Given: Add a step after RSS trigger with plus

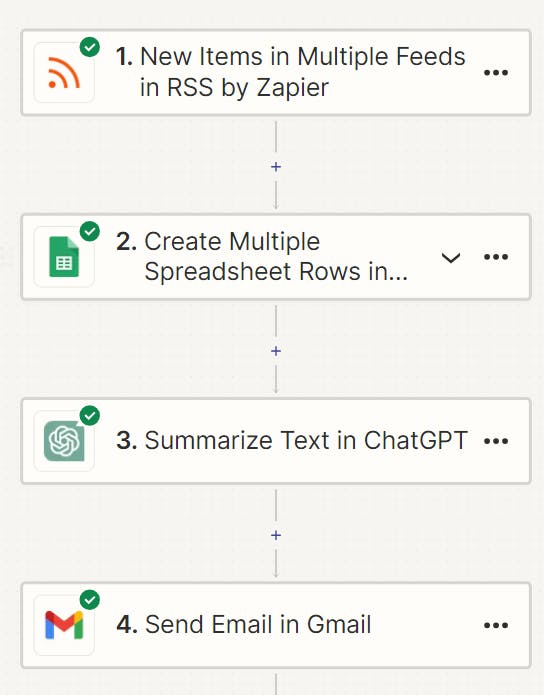Looking at the screenshot, I should pos(276,167).
